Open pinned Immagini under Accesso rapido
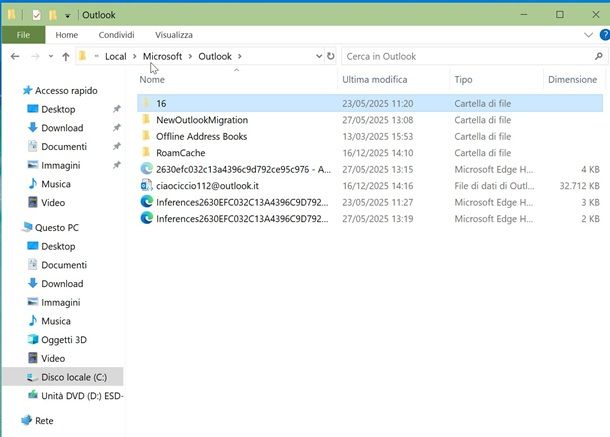Viewport: 610px width, 437px height. [x=61, y=165]
